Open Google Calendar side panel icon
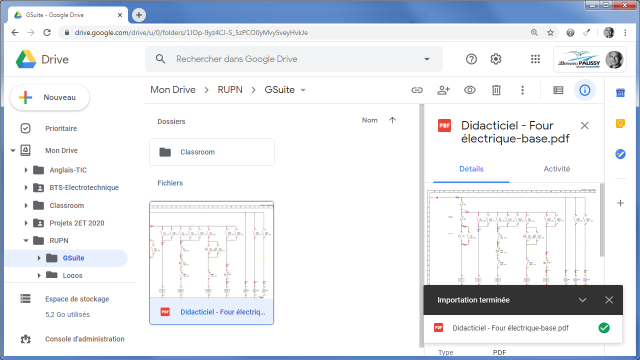The image size is (640, 360). (x=620, y=93)
